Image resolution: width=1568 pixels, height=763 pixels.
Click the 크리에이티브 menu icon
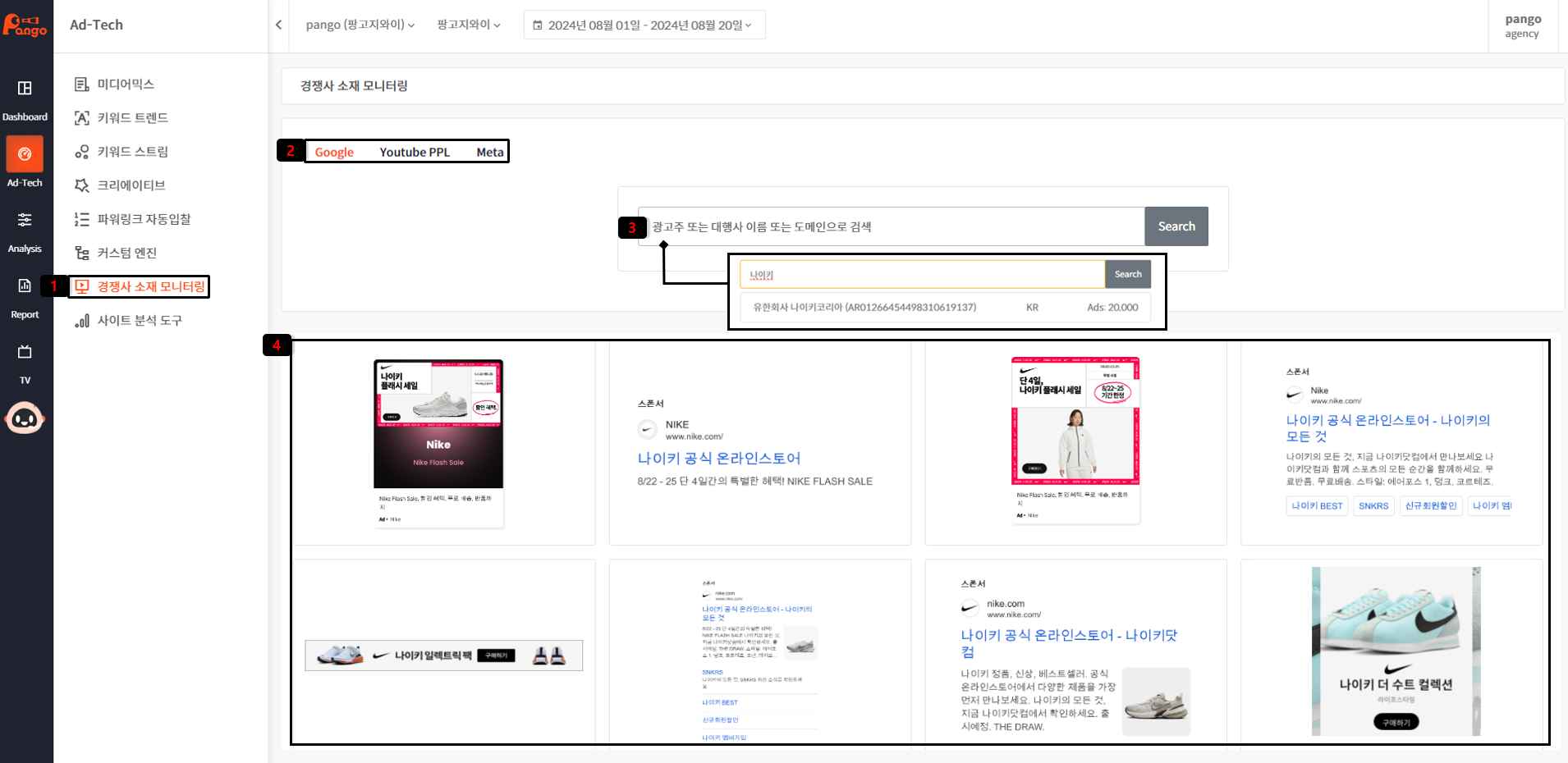(x=82, y=185)
